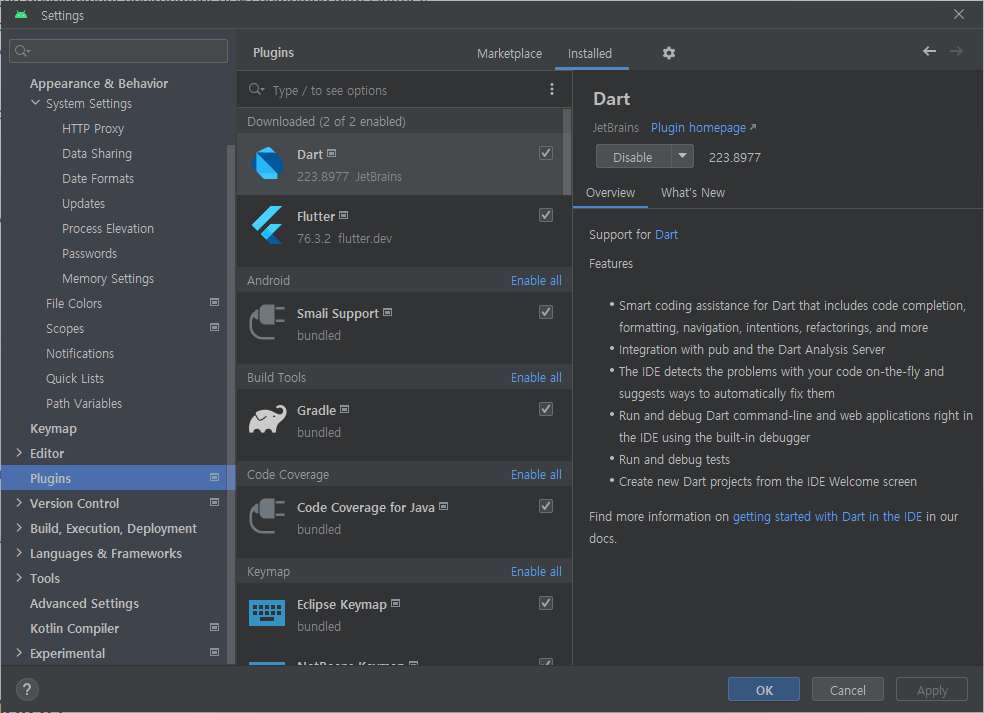The height and width of the screenshot is (713, 984).
Task: Click the small badge icon next to Flutter name
Action: (x=343, y=215)
